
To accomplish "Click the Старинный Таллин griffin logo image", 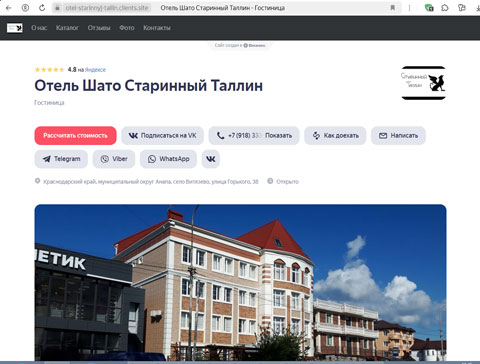I will click(423, 83).
